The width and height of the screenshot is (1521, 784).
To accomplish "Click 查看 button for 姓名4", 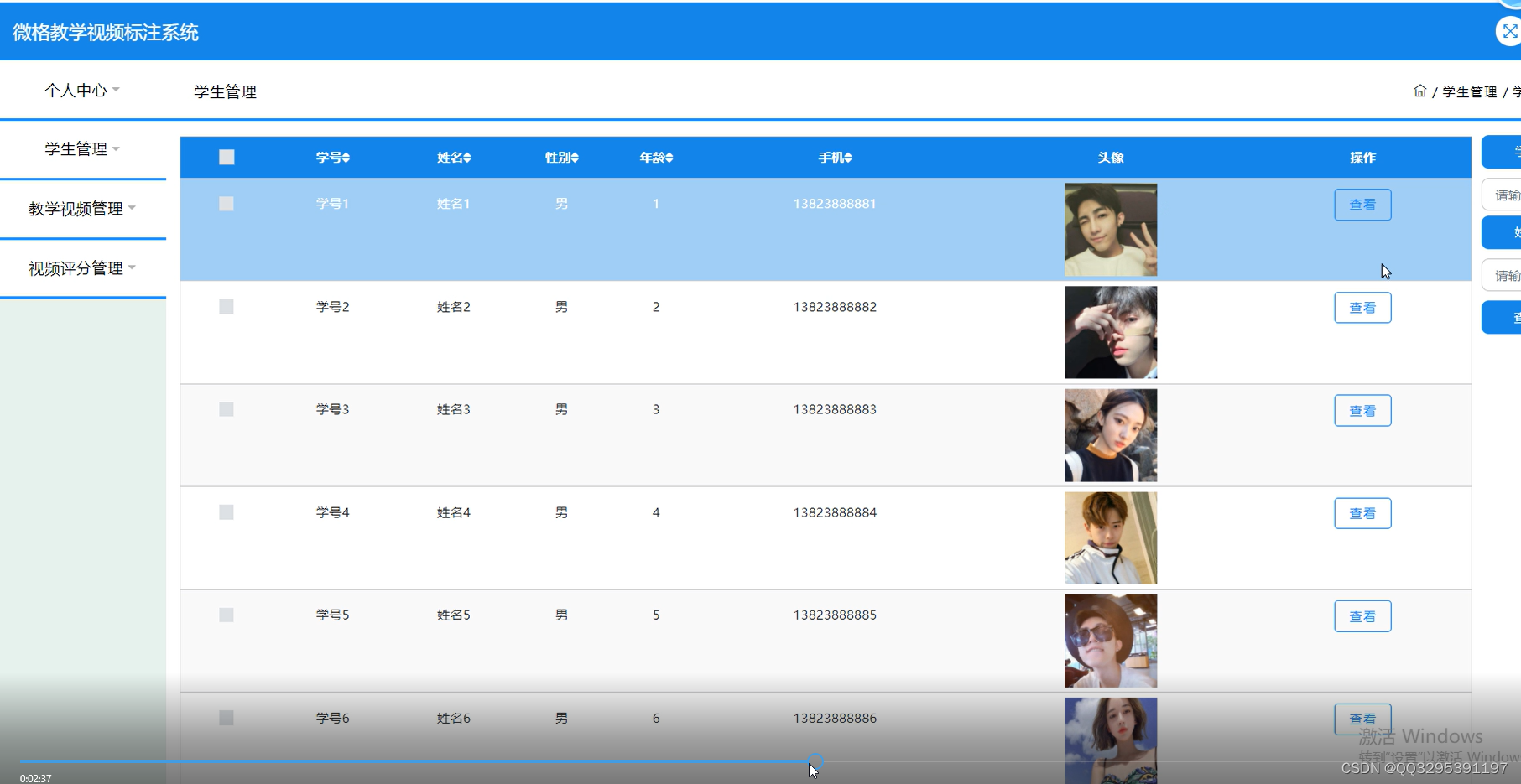I will click(1362, 513).
